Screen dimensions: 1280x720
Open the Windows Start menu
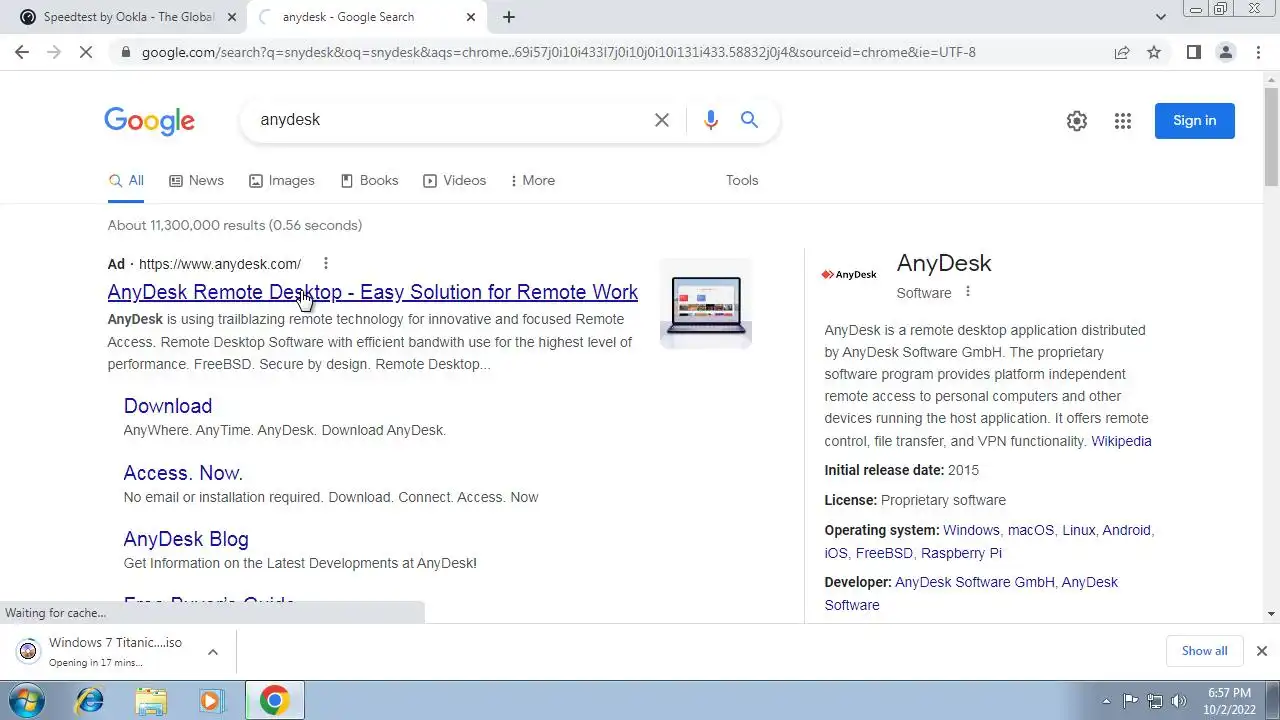[27, 700]
